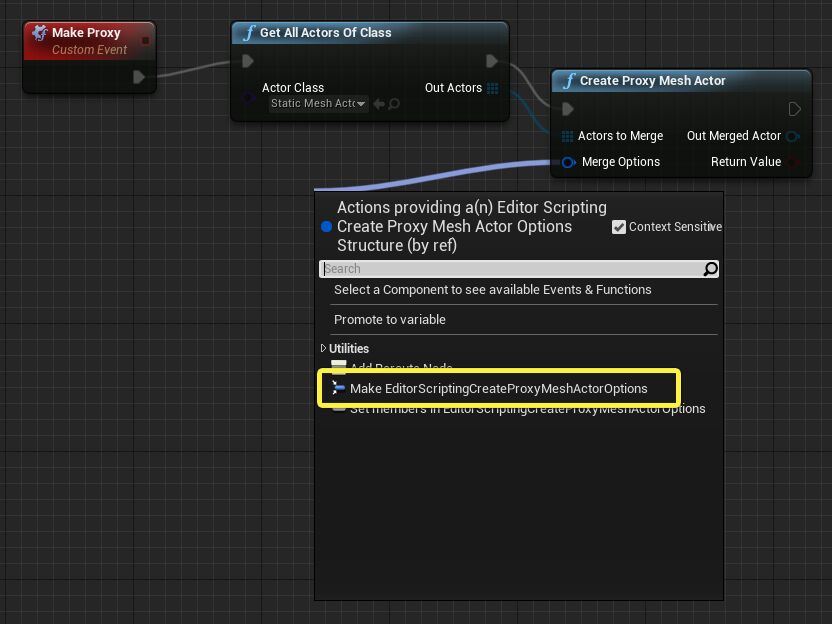Collapse the Utilities category
Image resolution: width=832 pixels, height=624 pixels.
(325, 348)
